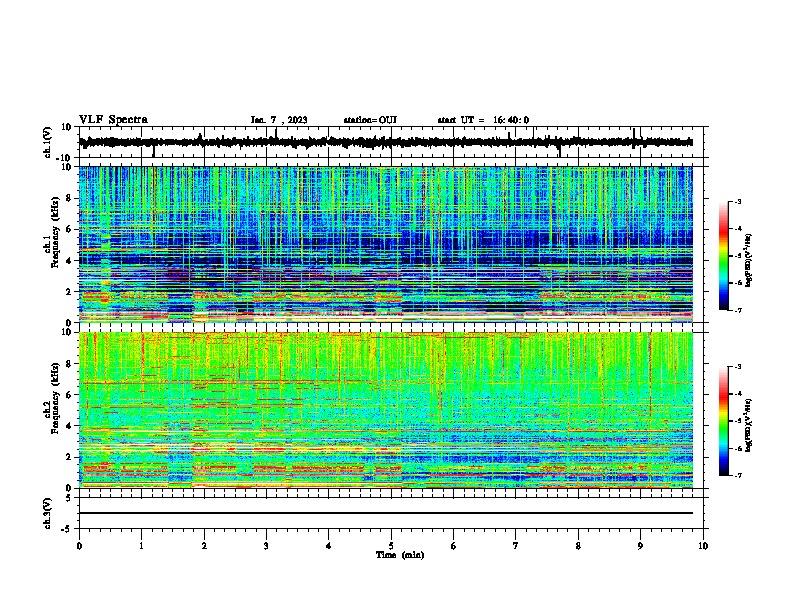
Task: Click time axis tick label "8"
Action: click(578, 546)
